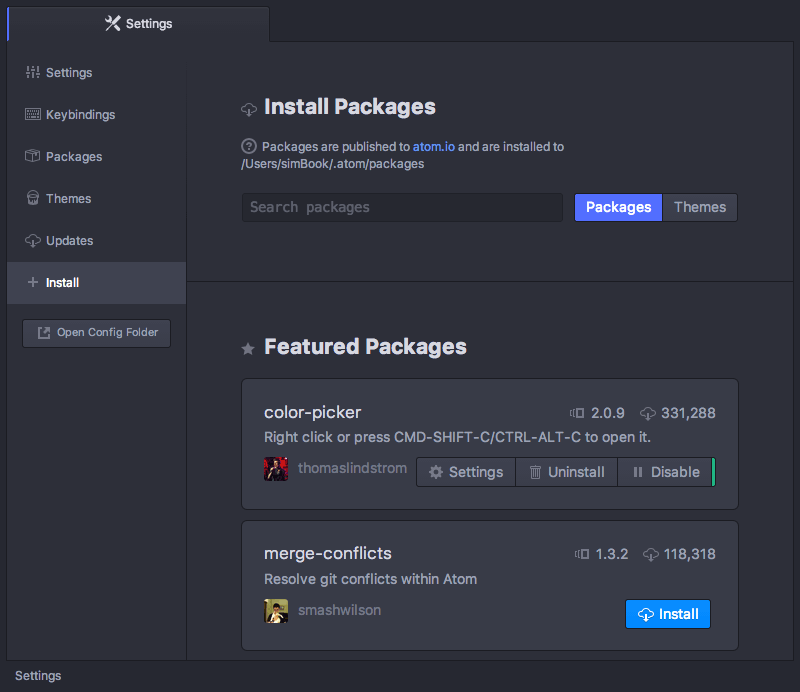Click inside the Search packages field

pyautogui.click(x=401, y=207)
